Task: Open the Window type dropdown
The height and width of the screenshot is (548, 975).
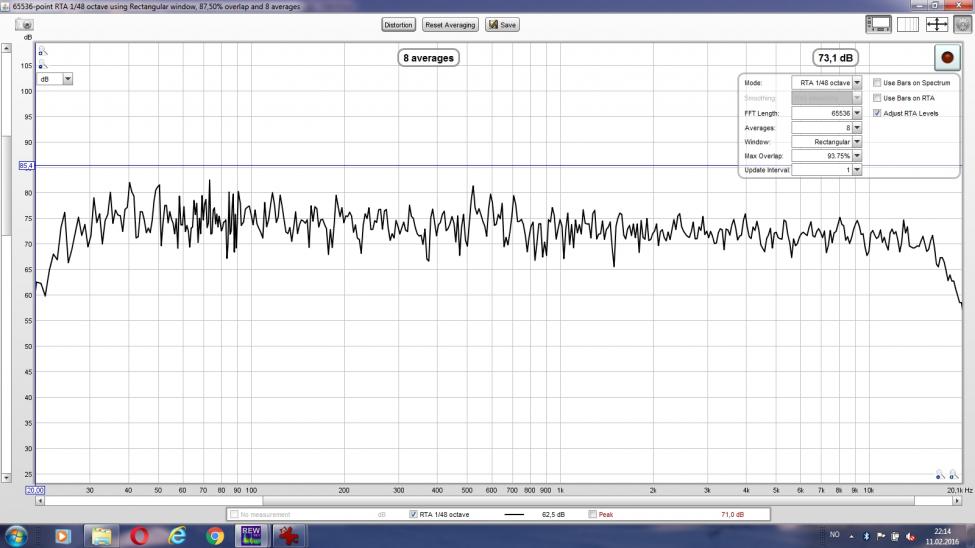Action: [857, 142]
